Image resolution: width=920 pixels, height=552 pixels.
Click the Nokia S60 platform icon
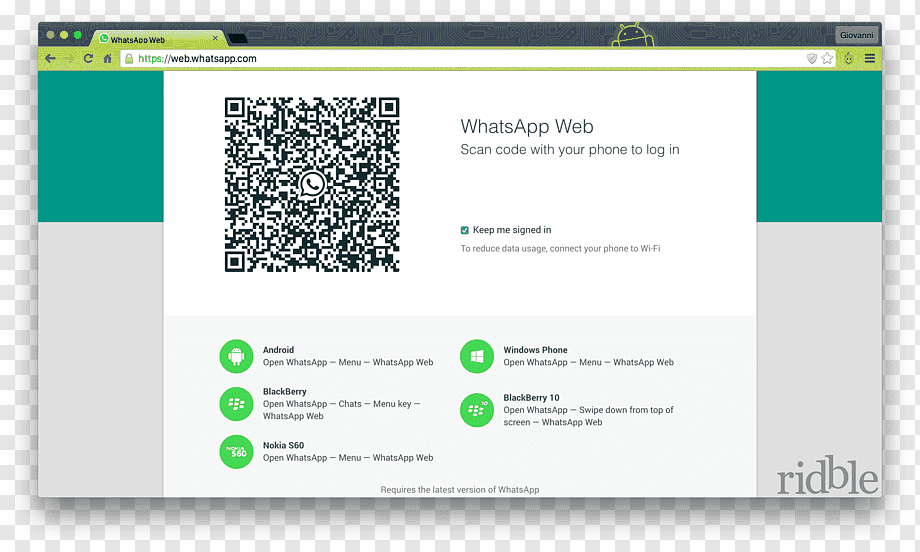236,452
